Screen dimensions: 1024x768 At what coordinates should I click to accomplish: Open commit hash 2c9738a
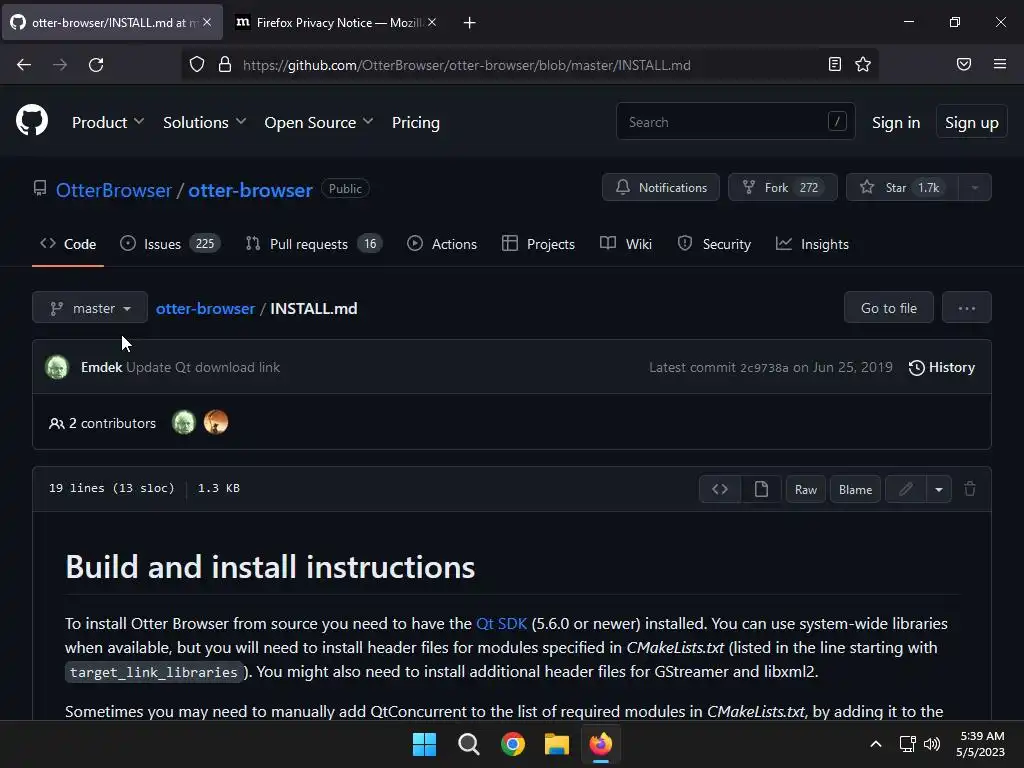tap(763, 368)
